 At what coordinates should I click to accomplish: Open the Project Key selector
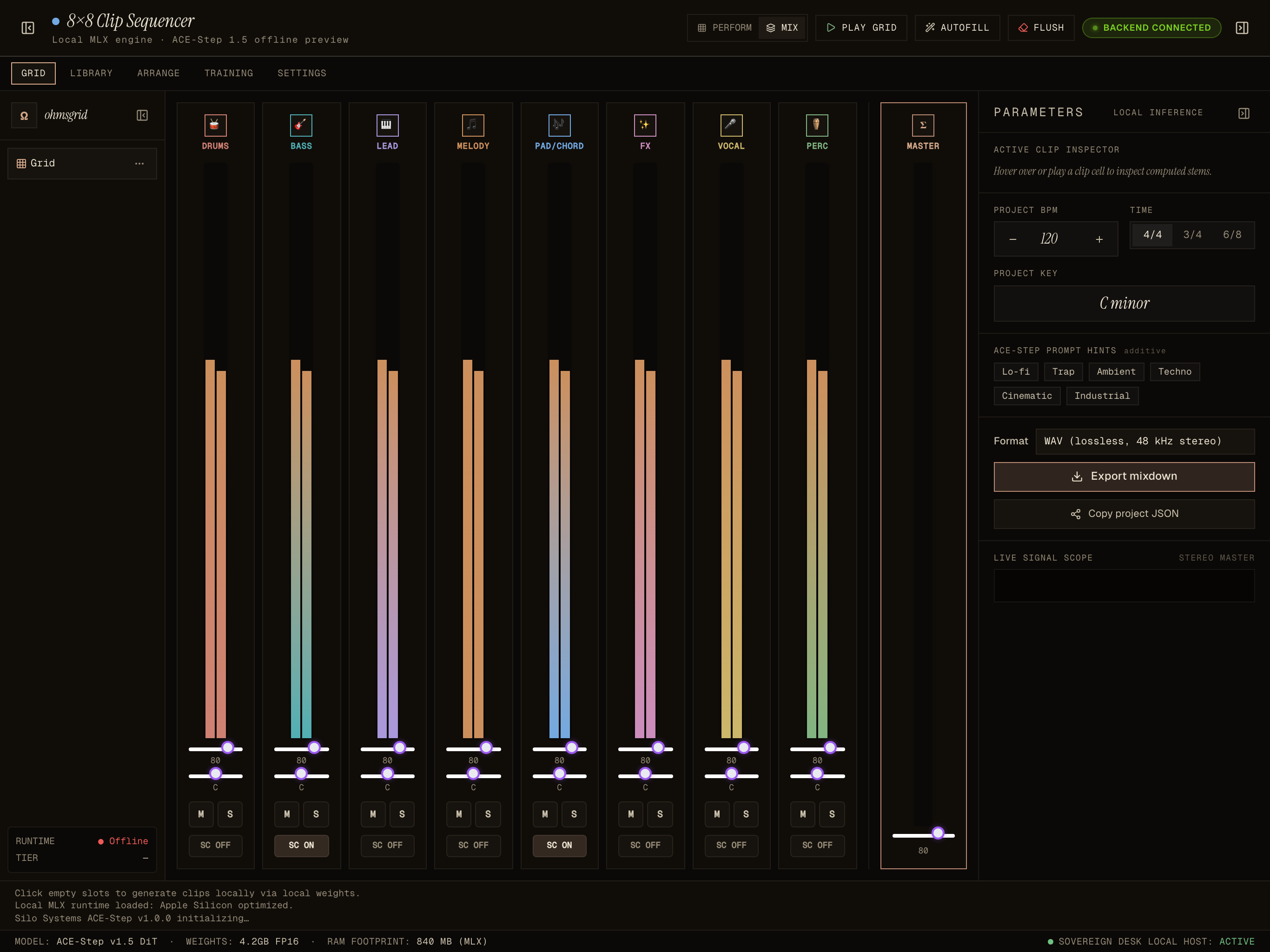click(x=1124, y=303)
